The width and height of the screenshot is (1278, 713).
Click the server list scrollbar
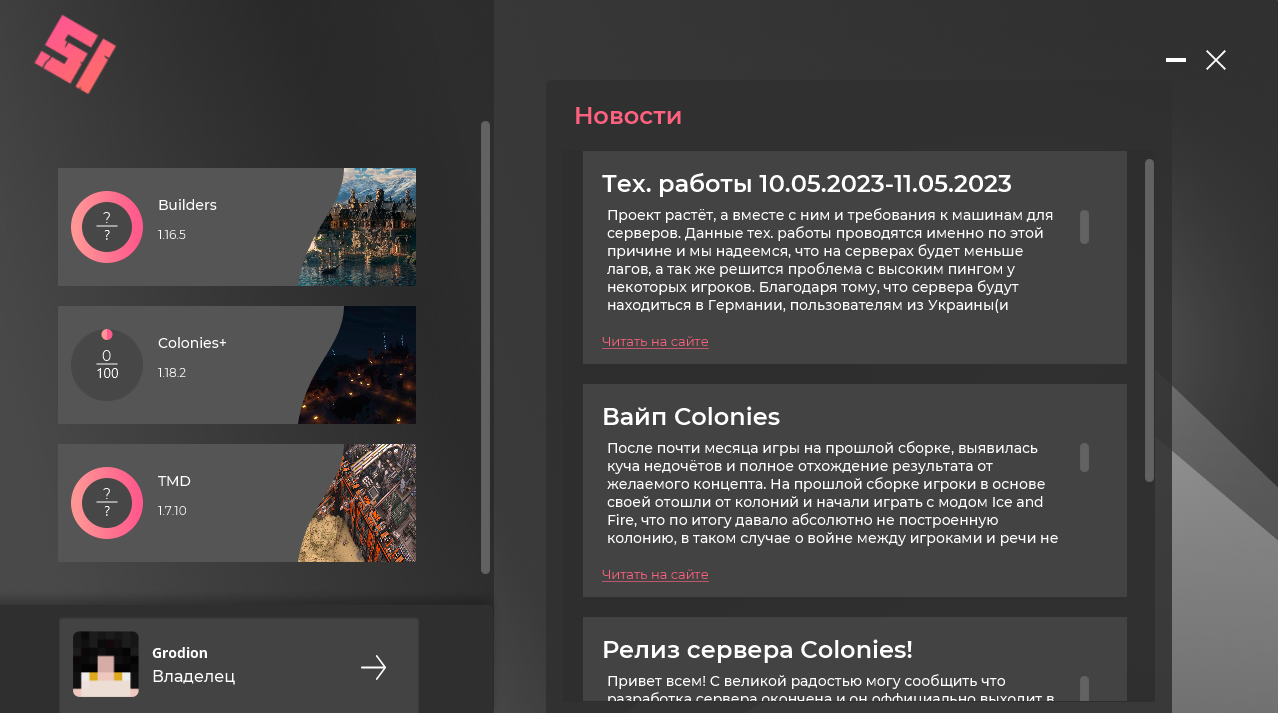coord(486,348)
